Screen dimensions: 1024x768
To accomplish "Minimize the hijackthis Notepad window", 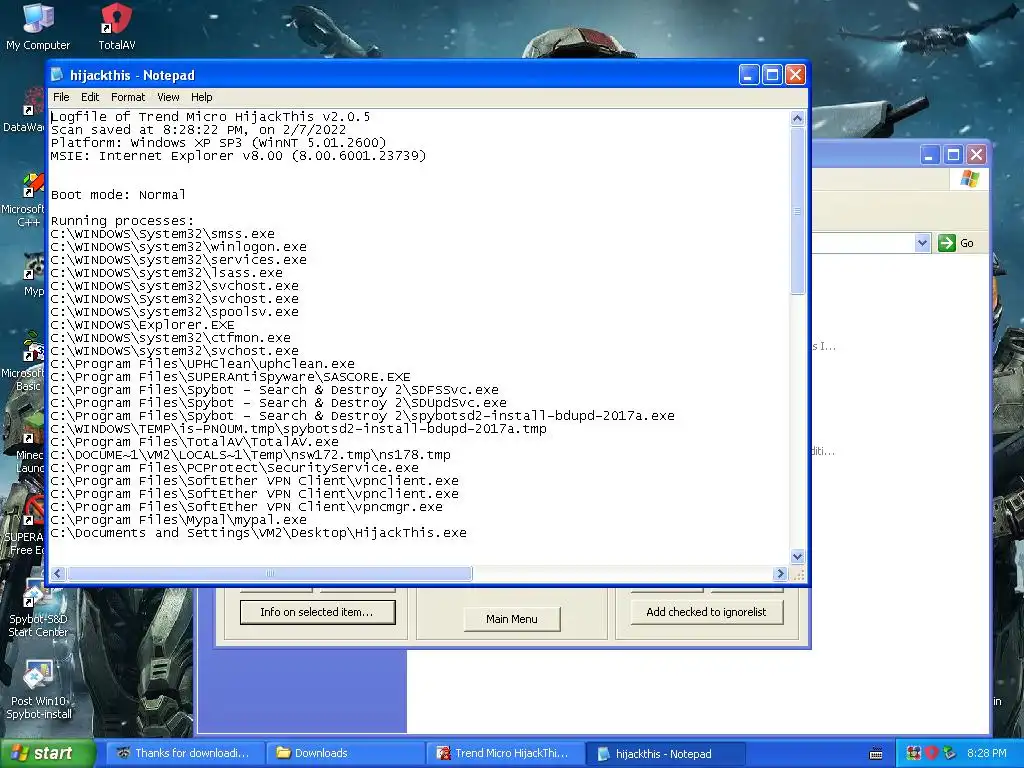I will tap(749, 74).
